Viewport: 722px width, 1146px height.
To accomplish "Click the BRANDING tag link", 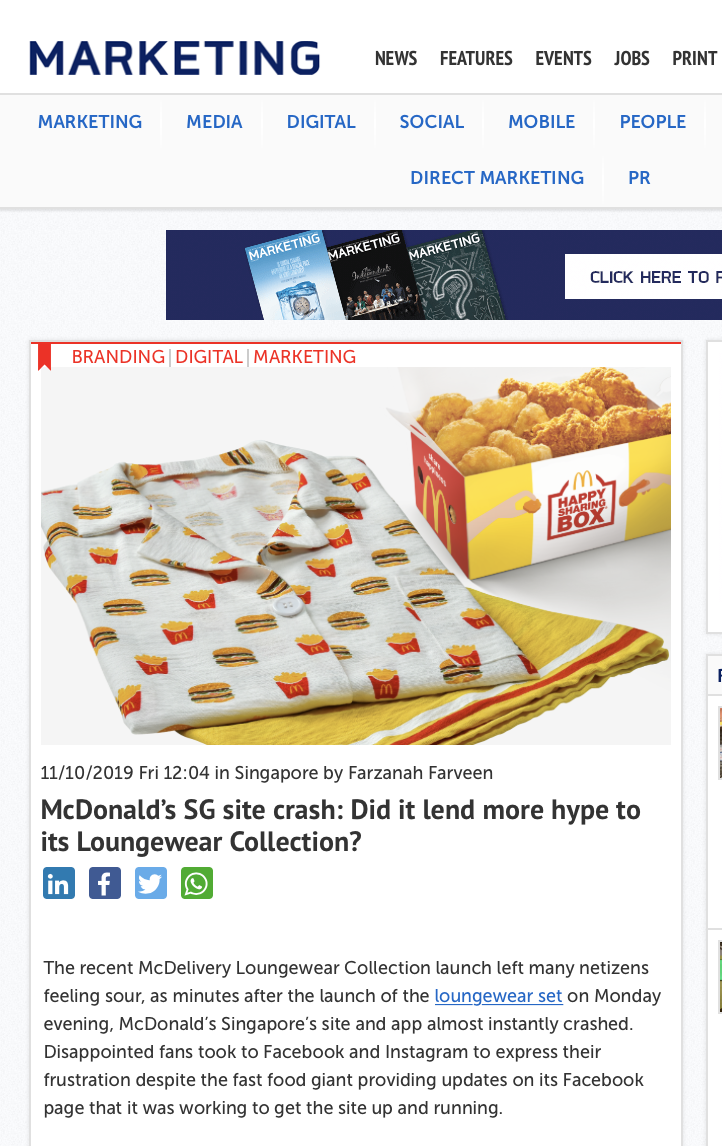I will click(118, 357).
